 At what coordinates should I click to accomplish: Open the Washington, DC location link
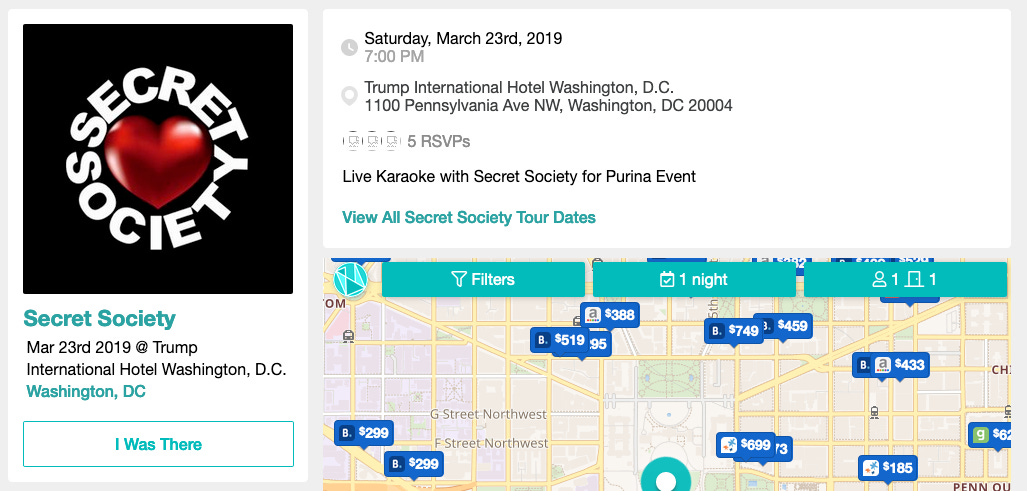(86, 391)
